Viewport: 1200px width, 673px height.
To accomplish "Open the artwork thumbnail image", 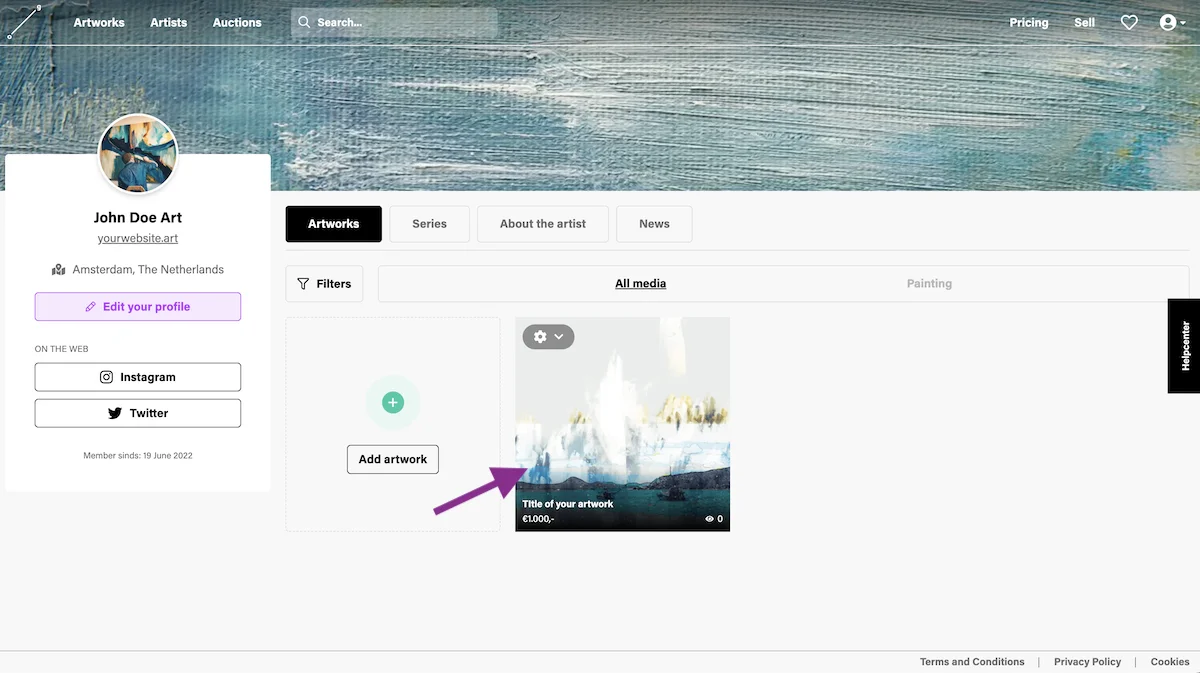I will pyautogui.click(x=622, y=424).
